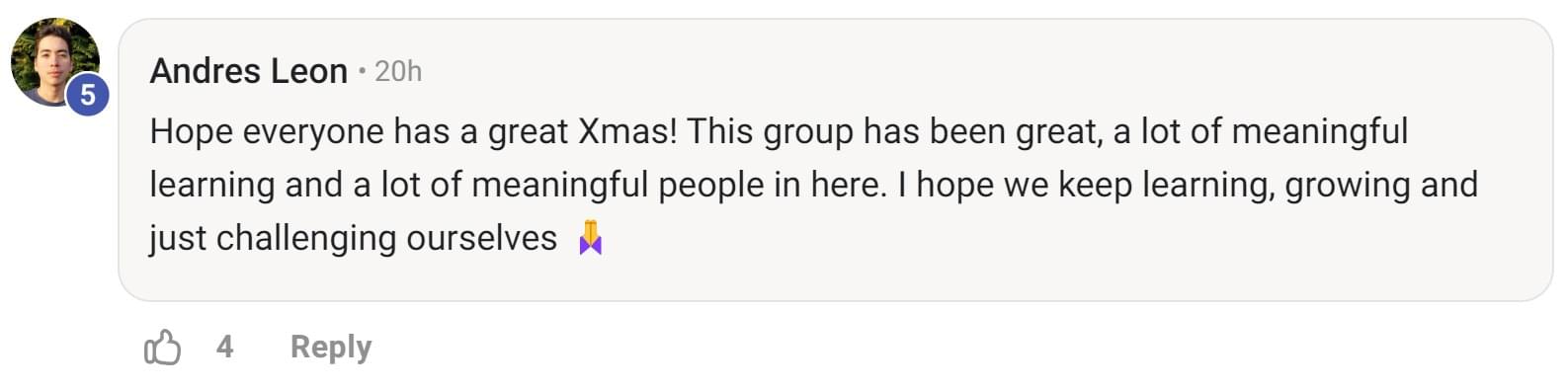The image size is (1568, 390).
Task: Open the Andres Leon name link
Action: click(249, 71)
